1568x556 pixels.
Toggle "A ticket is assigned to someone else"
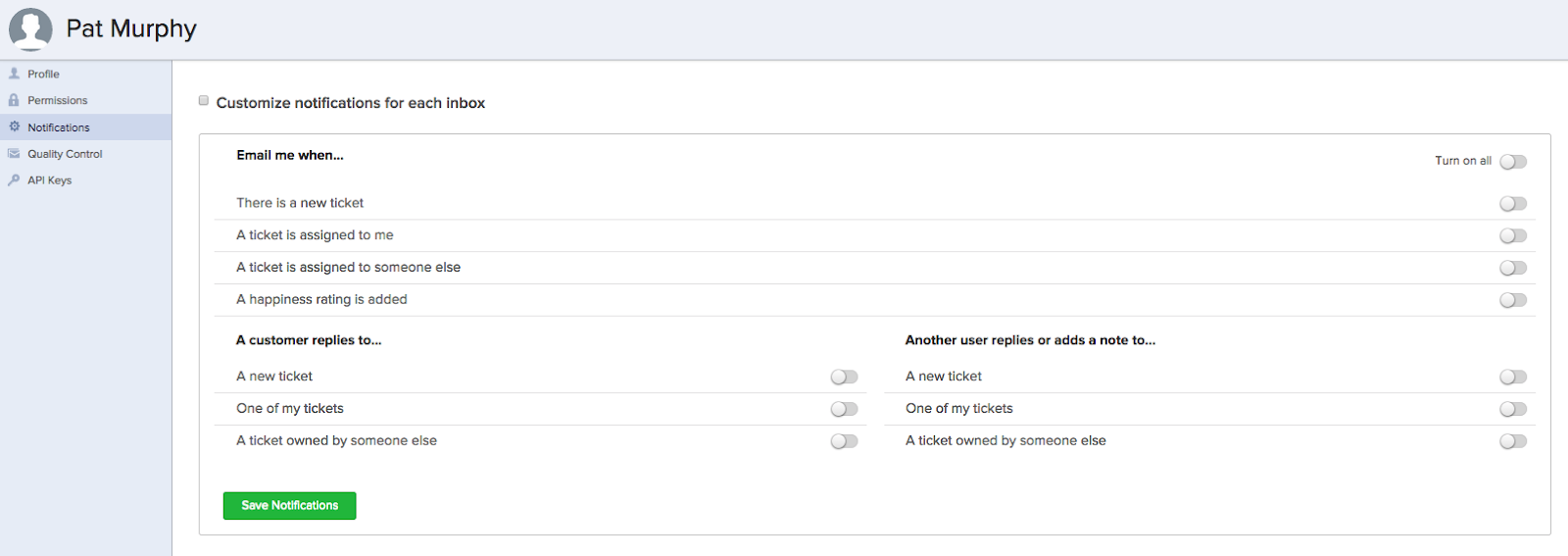1513,268
